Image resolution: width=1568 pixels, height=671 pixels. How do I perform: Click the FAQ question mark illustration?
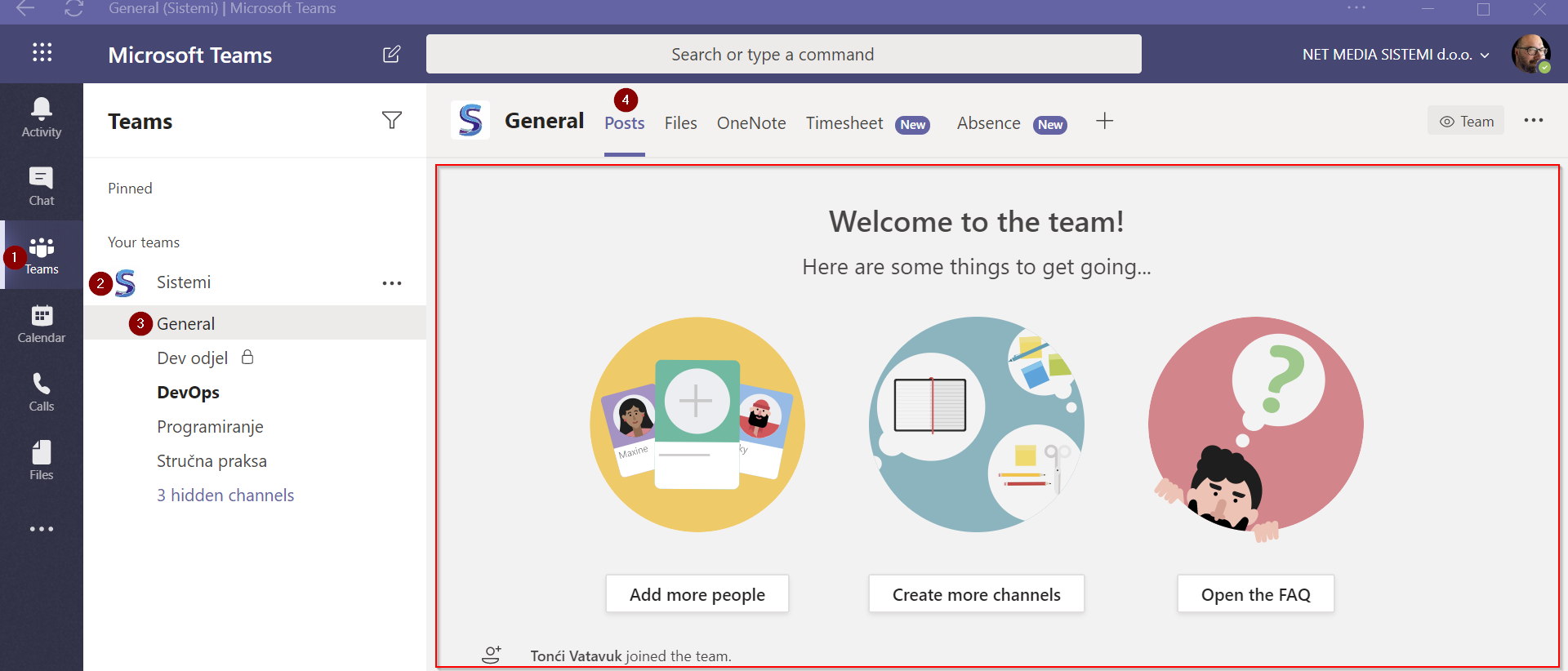[1256, 429]
